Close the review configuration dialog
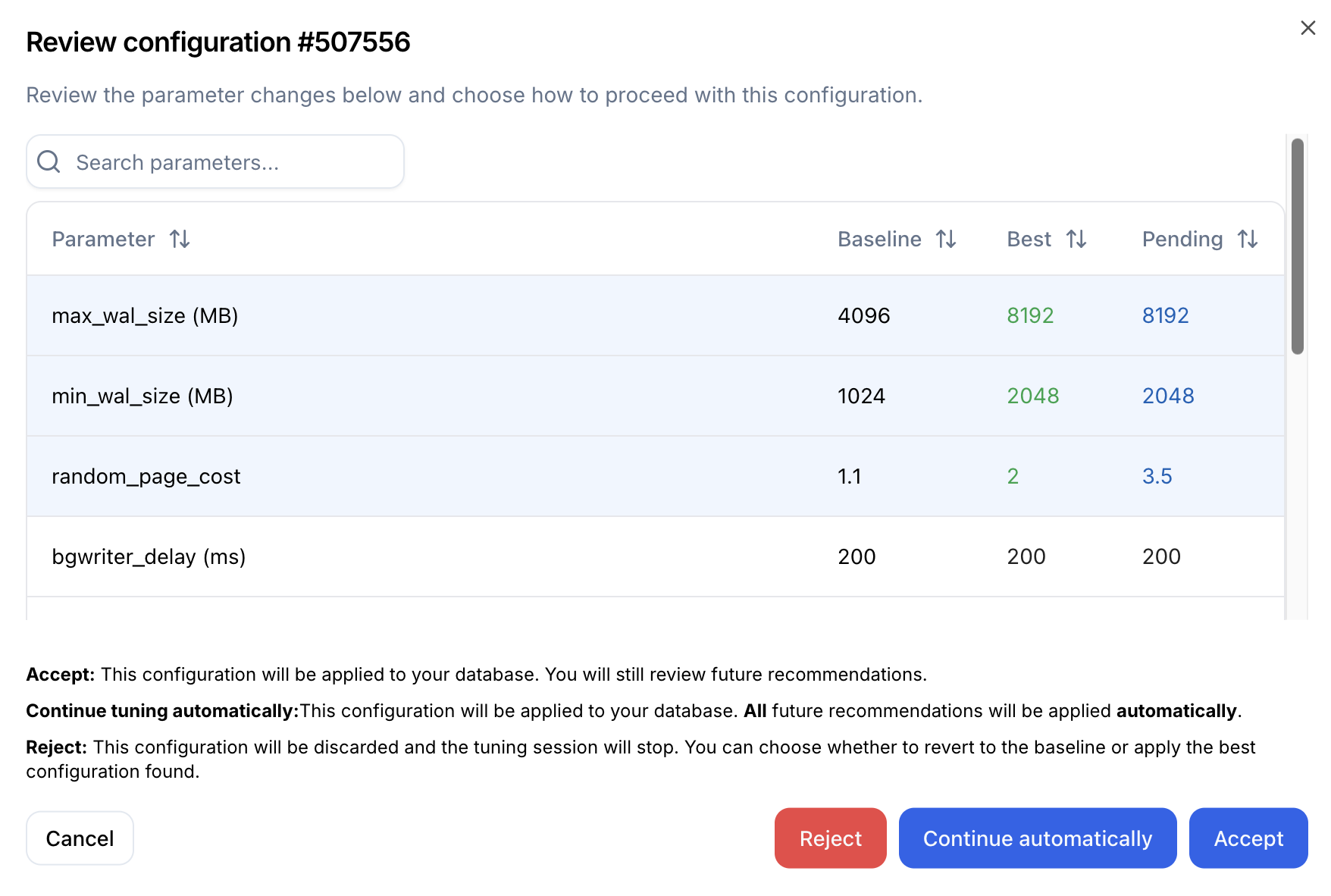This screenshot has height=896, width=1331. pyautogui.click(x=1308, y=28)
